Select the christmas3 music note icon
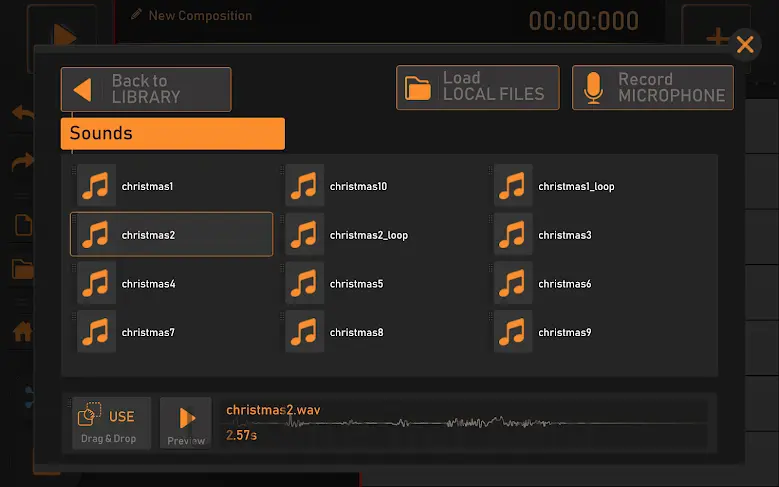 (513, 235)
